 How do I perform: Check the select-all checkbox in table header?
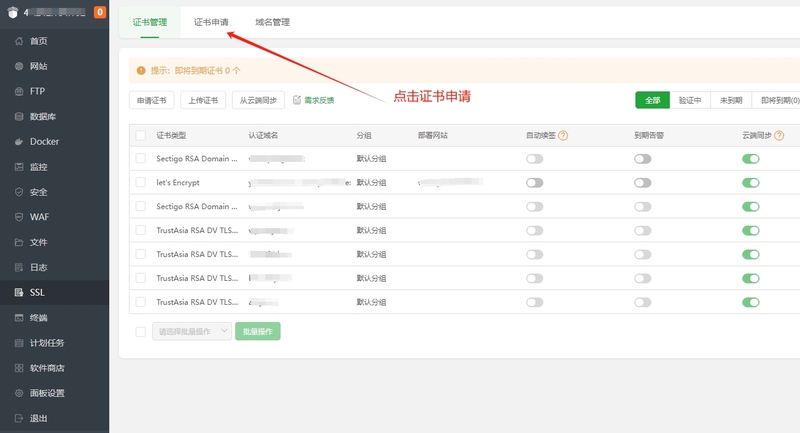(x=140, y=135)
